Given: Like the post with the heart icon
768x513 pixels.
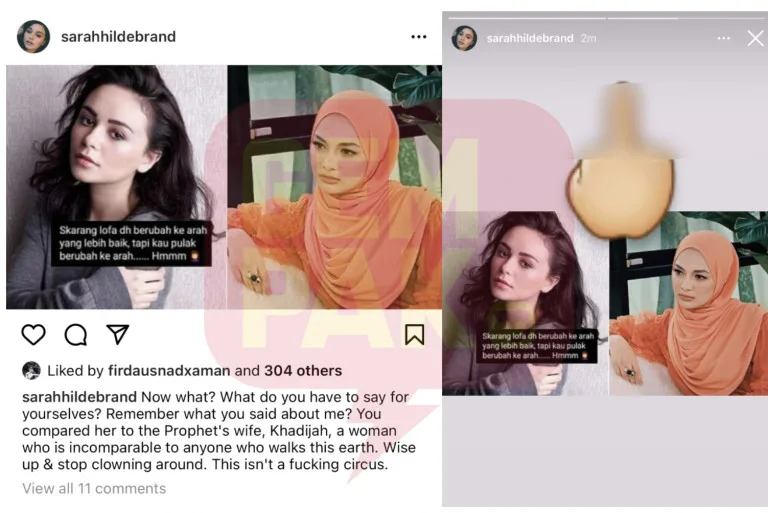Looking at the screenshot, I should click(34, 335).
